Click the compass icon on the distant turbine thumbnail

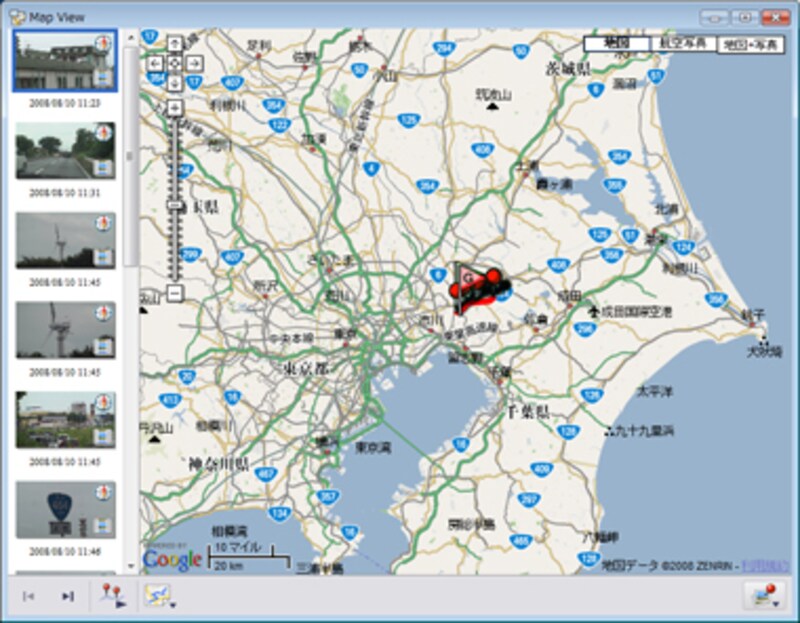(104, 222)
